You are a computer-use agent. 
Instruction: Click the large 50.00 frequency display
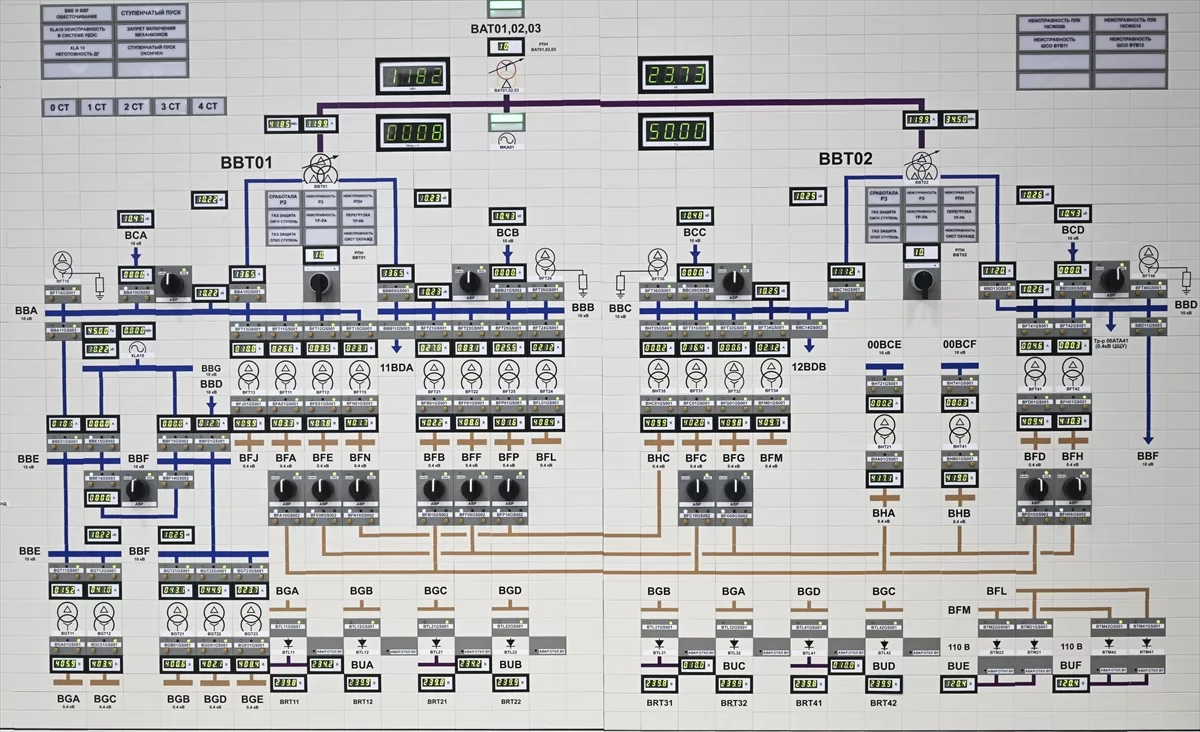(x=677, y=131)
